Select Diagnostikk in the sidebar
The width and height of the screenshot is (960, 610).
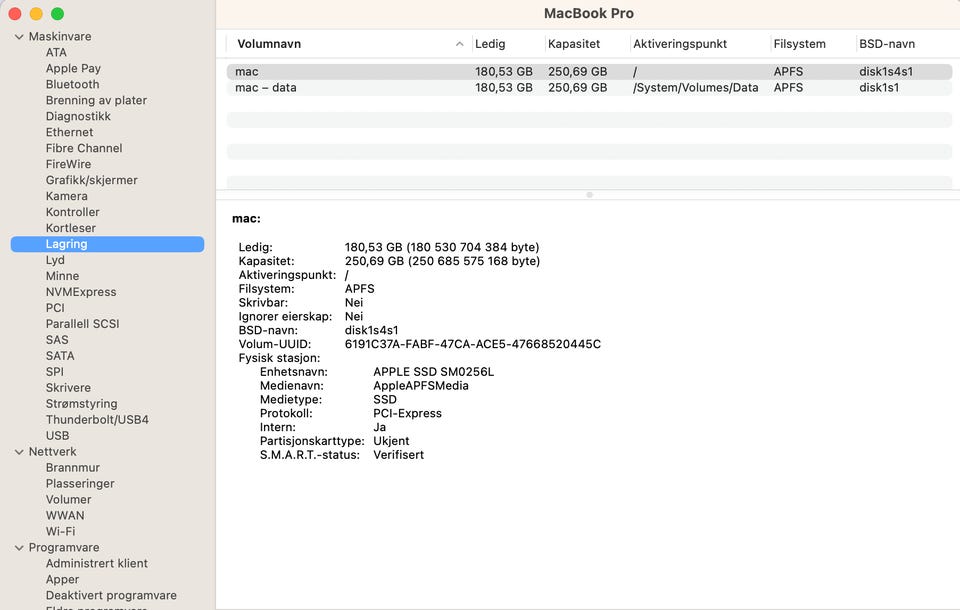78,116
